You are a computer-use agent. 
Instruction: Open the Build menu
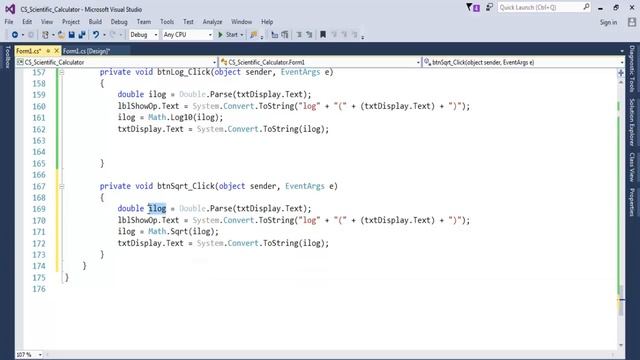(x=95, y=22)
